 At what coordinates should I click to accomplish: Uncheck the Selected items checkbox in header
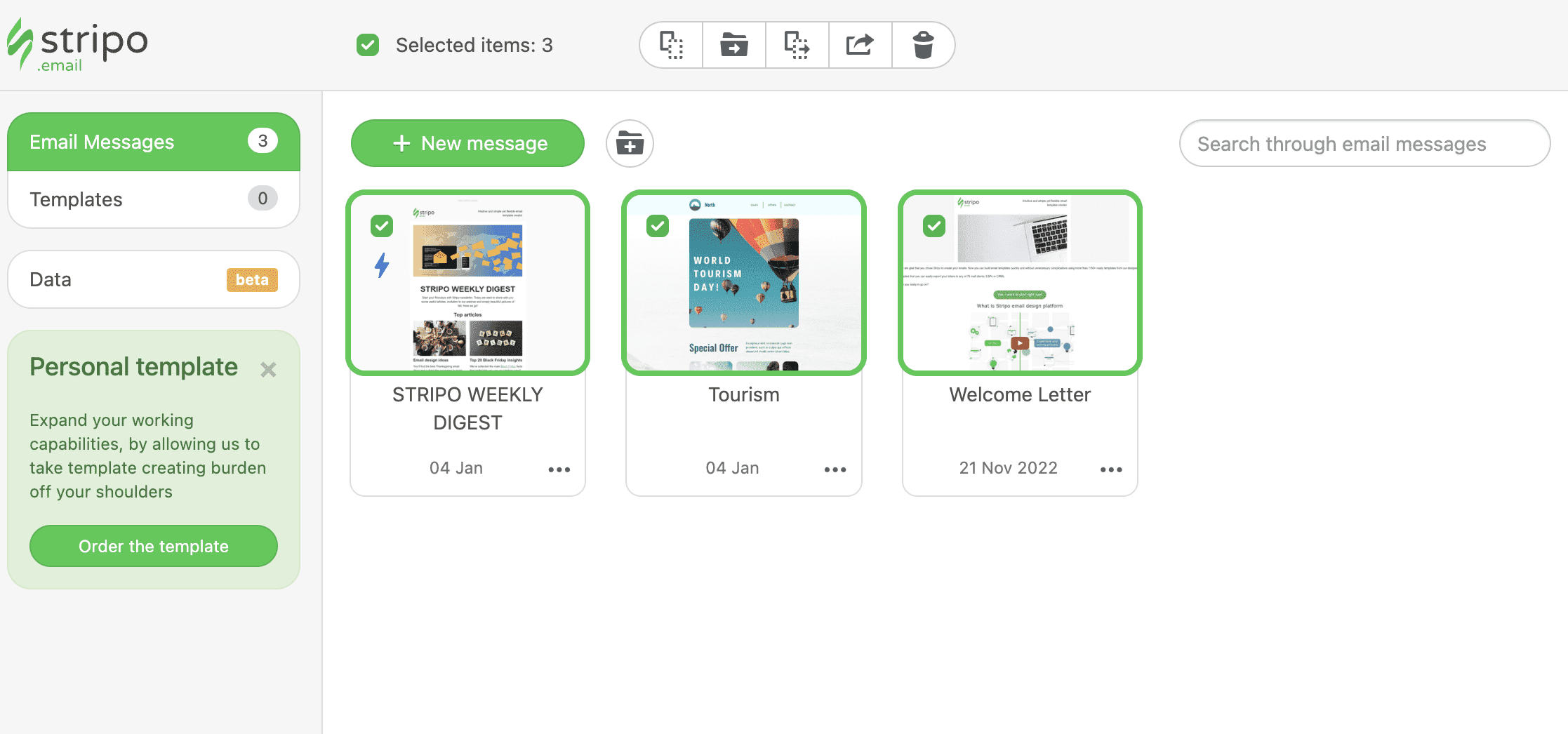(x=368, y=44)
